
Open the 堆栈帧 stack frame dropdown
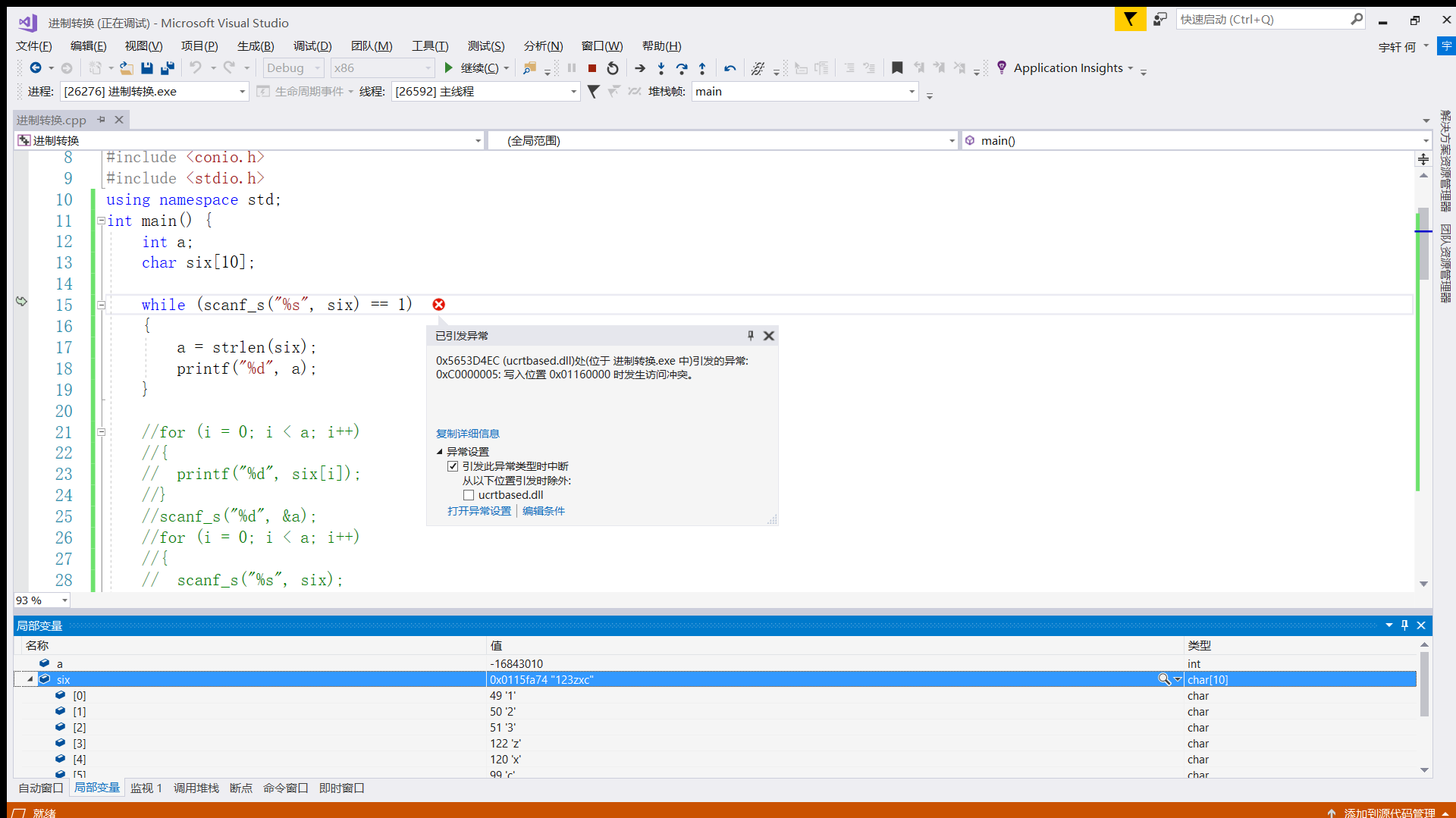(x=912, y=92)
